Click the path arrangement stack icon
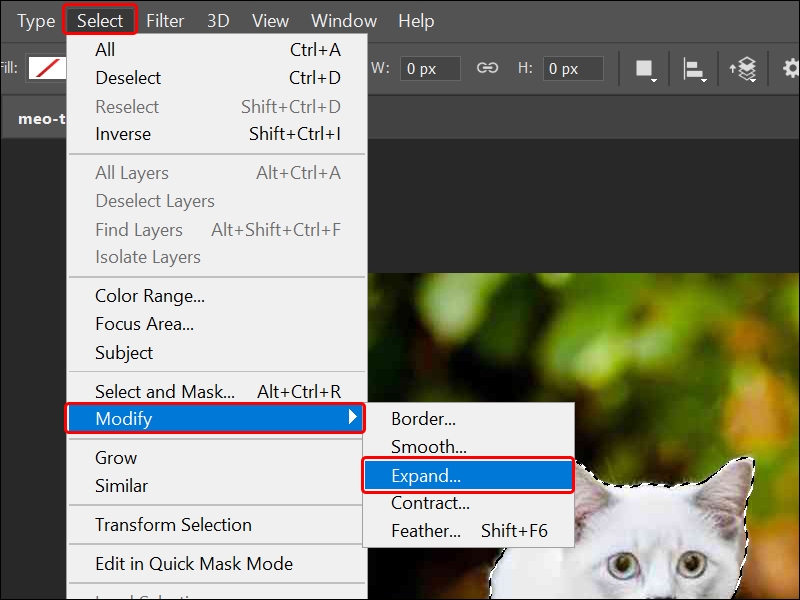This screenshot has width=800, height=600. (745, 68)
